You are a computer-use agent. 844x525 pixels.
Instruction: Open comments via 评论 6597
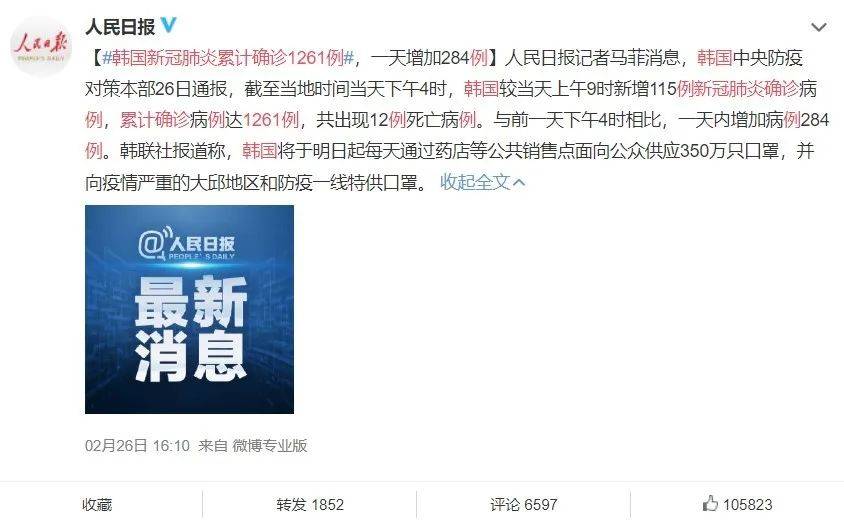[524, 505]
